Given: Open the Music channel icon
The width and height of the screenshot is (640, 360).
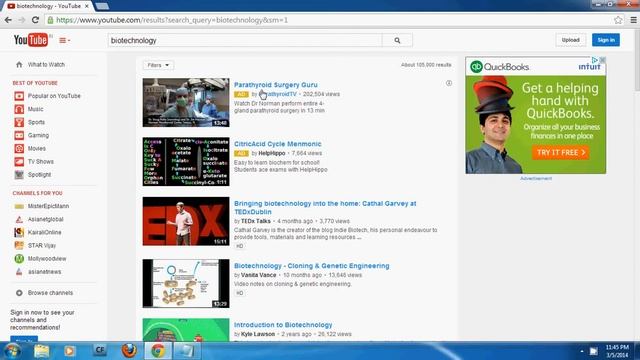Looking at the screenshot, I should [x=19, y=109].
